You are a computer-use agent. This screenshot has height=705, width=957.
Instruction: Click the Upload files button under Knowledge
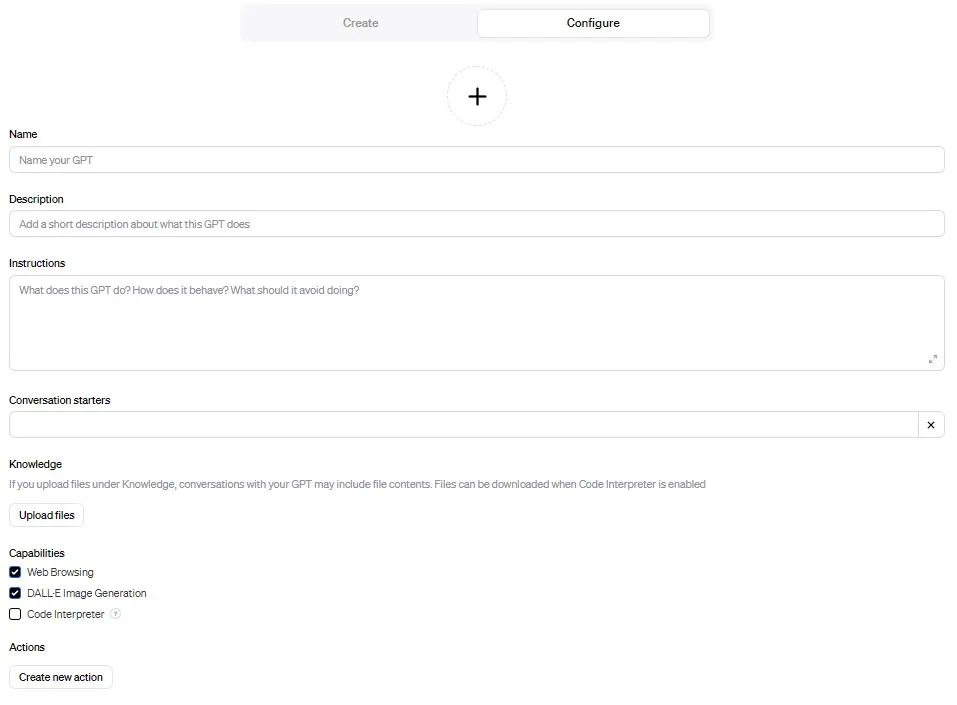pyautogui.click(x=46, y=514)
